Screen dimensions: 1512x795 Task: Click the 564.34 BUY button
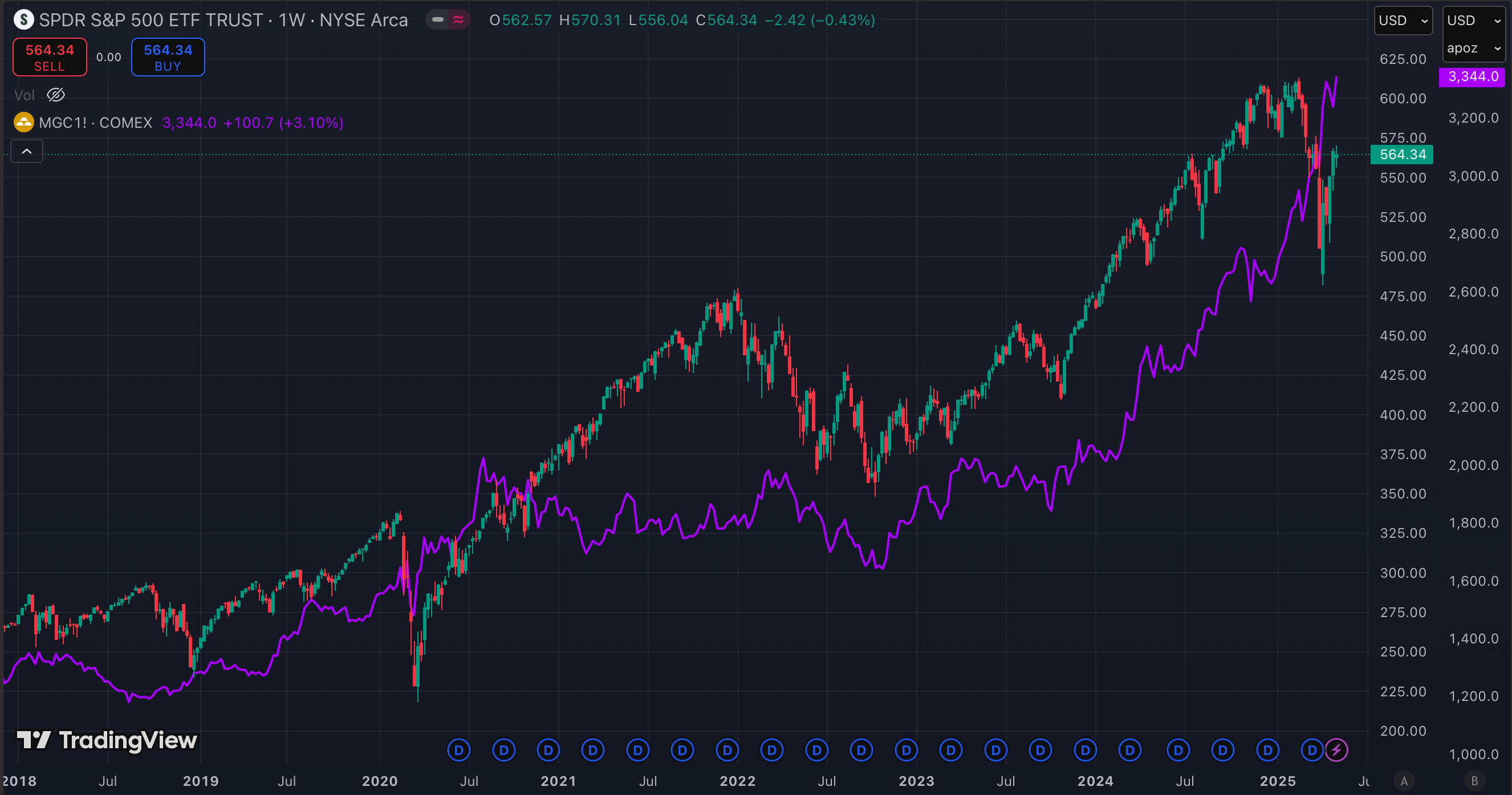(168, 57)
